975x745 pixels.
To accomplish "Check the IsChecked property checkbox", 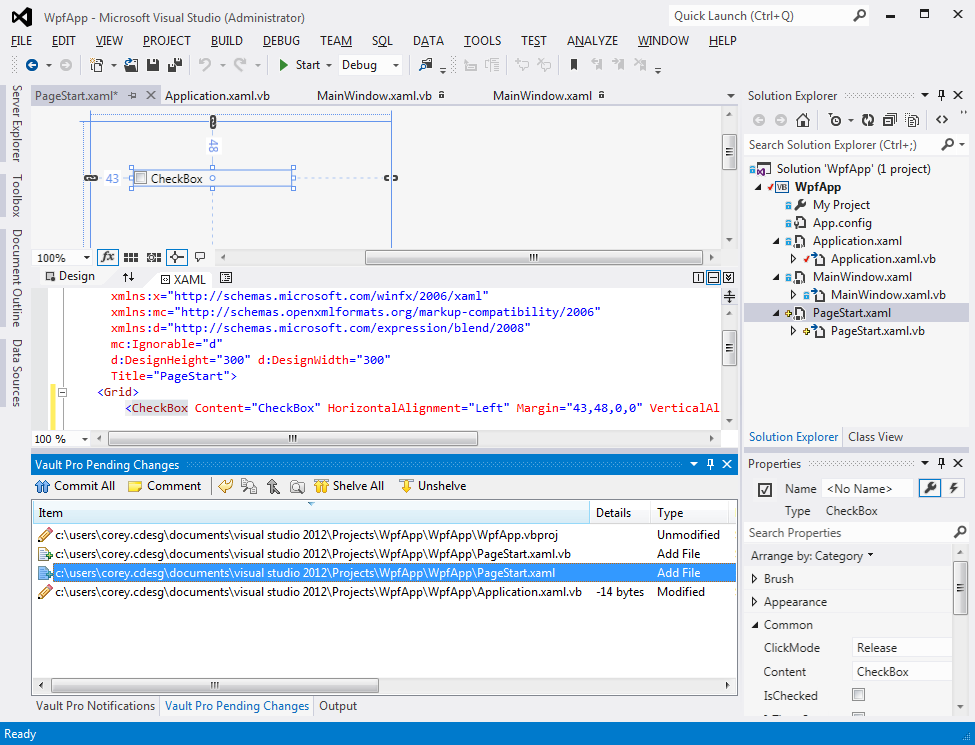I will point(858,695).
